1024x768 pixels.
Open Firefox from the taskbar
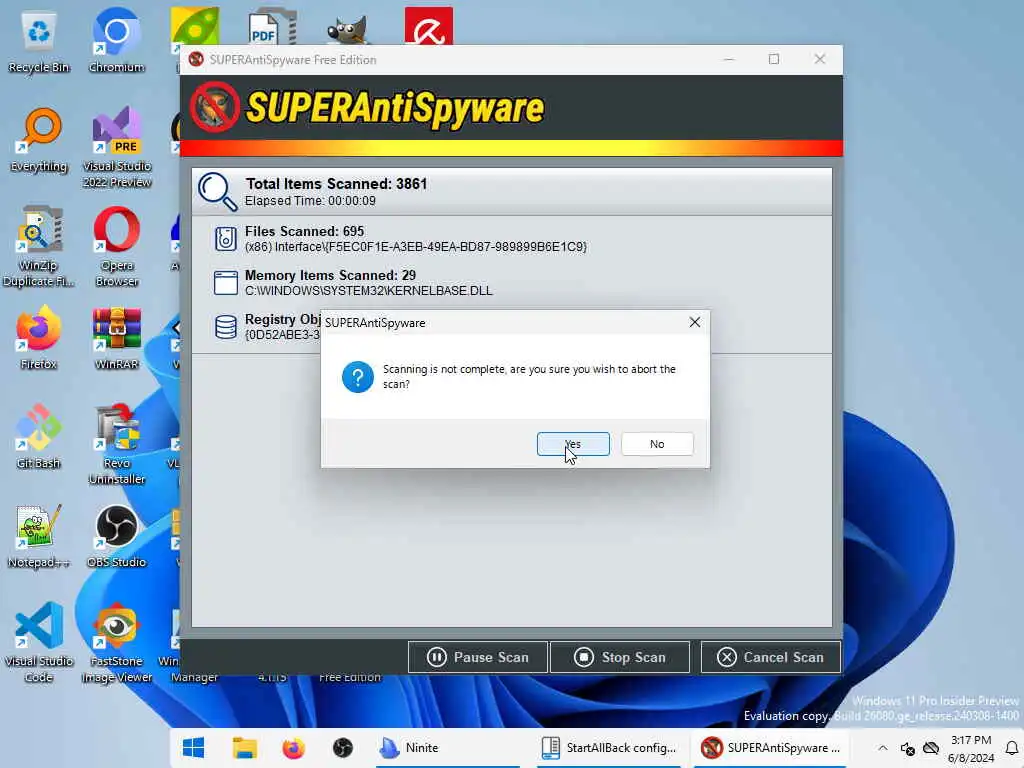point(293,748)
